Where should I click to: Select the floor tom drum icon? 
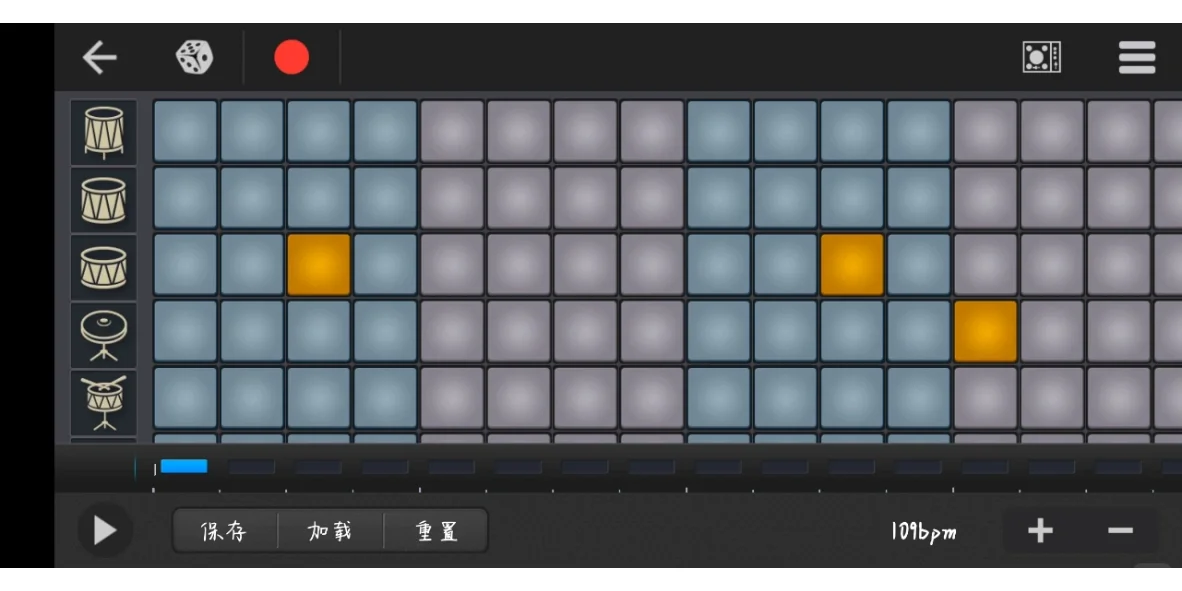point(104,133)
